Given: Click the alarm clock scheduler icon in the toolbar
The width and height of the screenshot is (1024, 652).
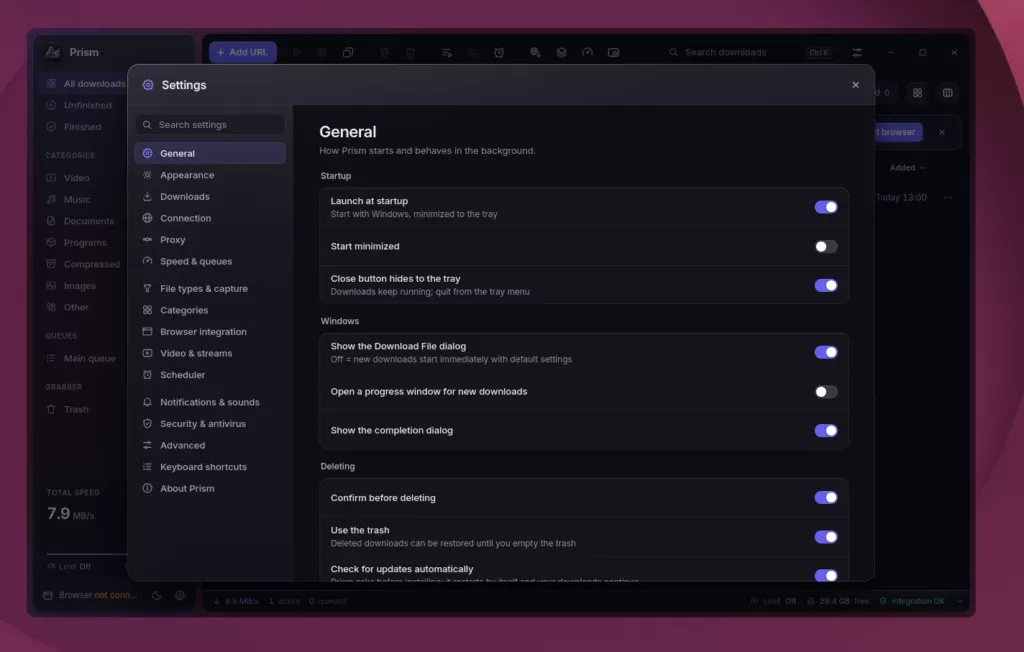Looking at the screenshot, I should click(x=499, y=52).
